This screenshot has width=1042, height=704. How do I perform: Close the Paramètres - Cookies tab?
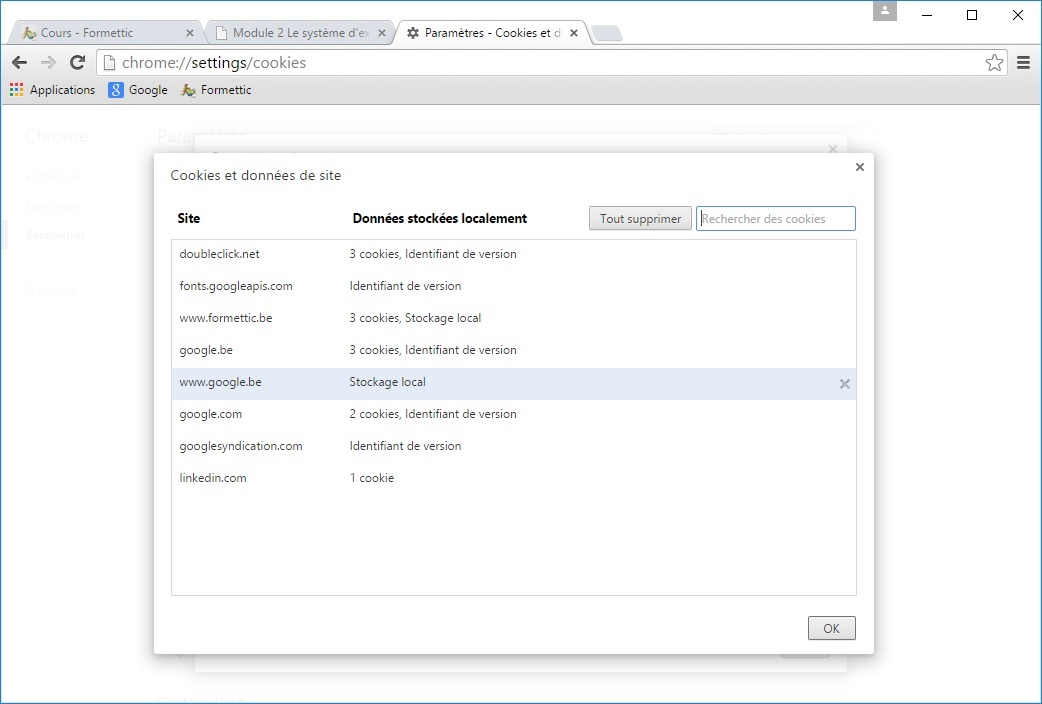tap(573, 33)
